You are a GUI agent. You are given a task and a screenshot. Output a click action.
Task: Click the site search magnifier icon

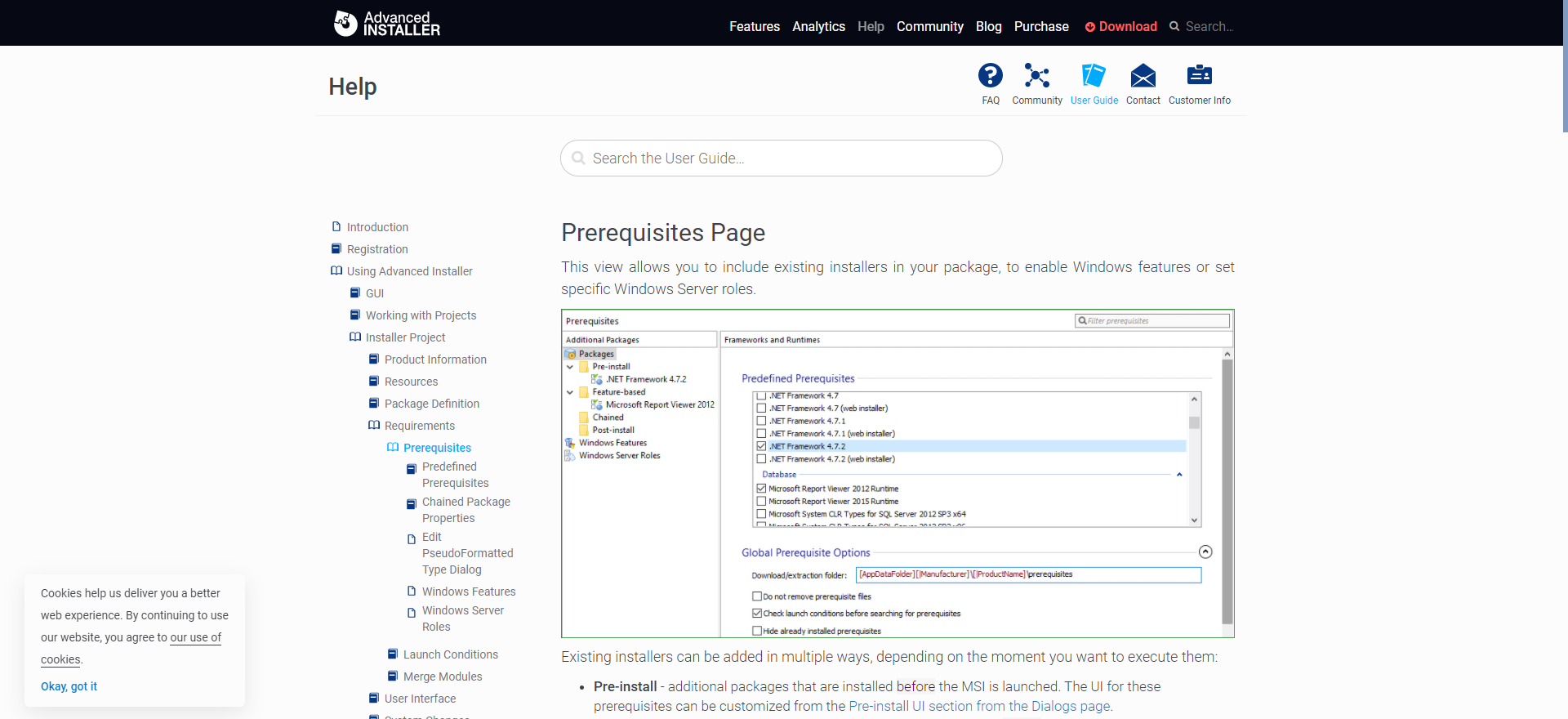1174,26
